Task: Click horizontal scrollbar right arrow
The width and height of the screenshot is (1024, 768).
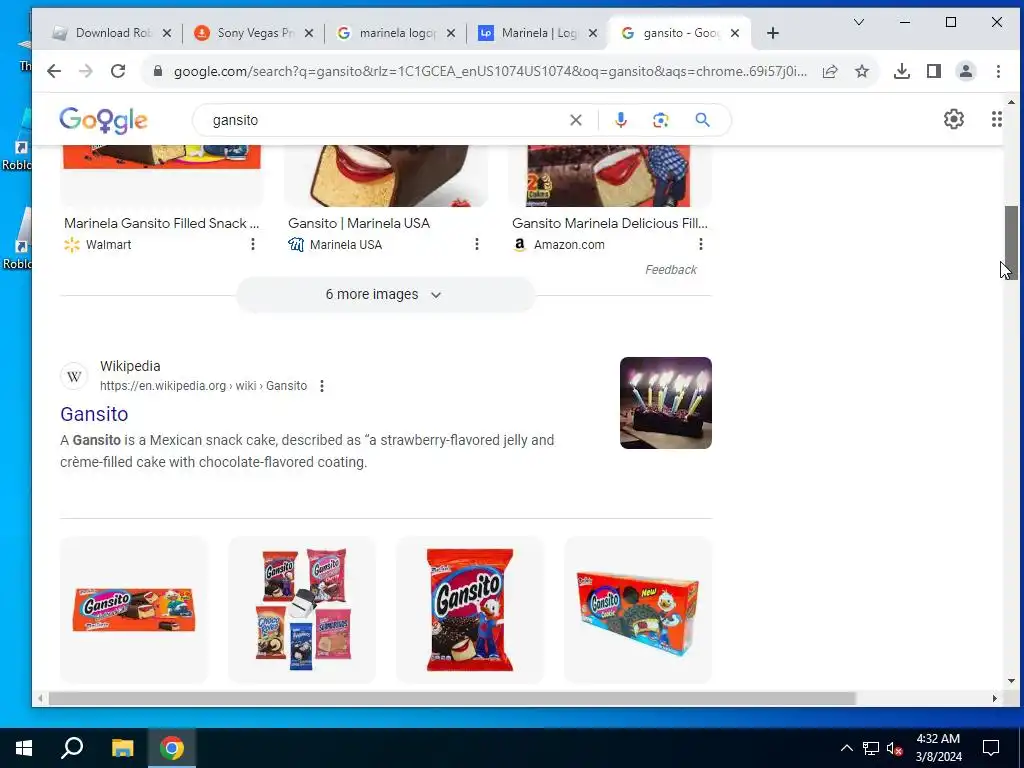Action: pyautogui.click(x=995, y=698)
